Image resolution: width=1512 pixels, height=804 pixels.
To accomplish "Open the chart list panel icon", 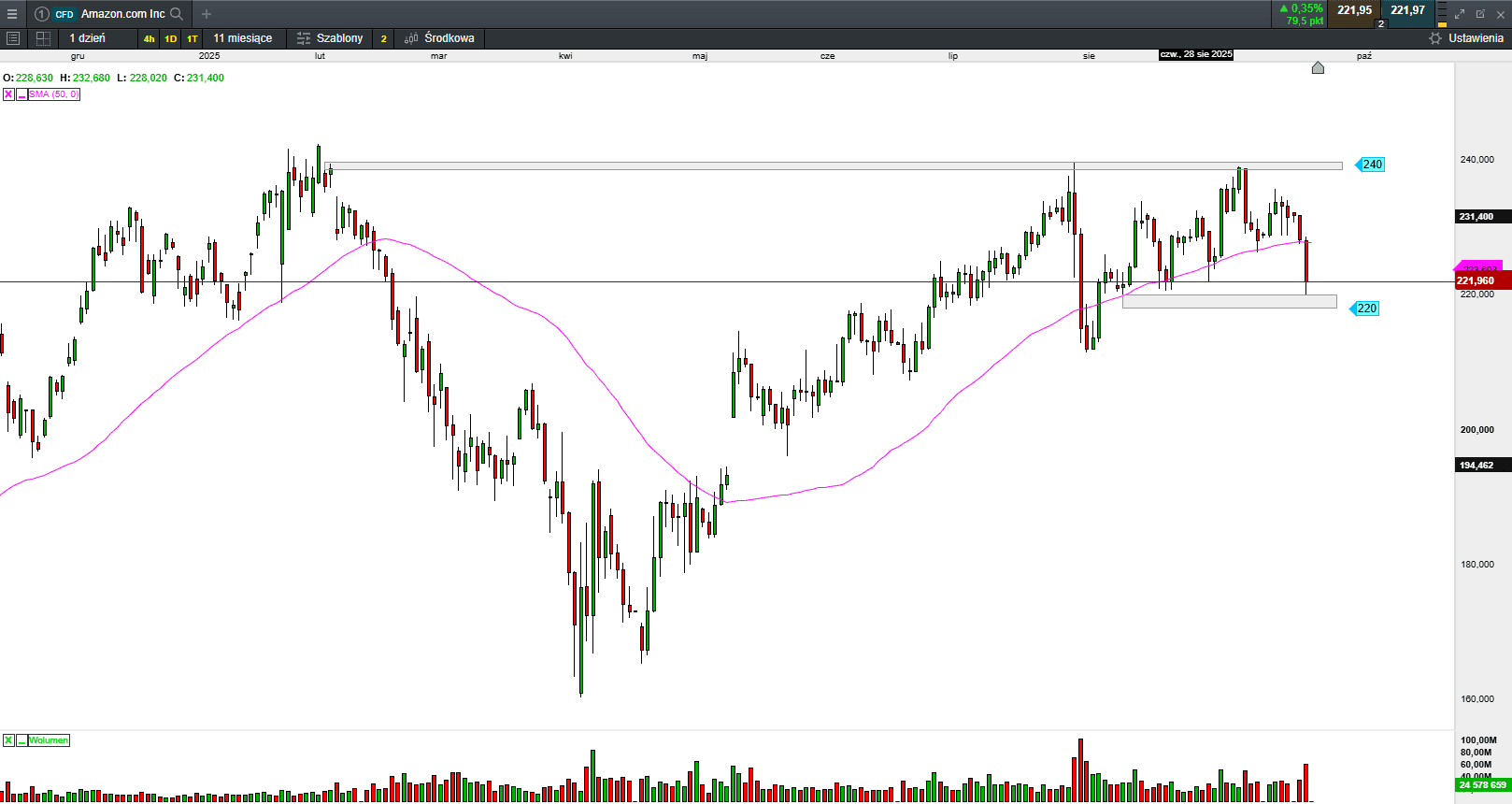I will [x=13, y=38].
